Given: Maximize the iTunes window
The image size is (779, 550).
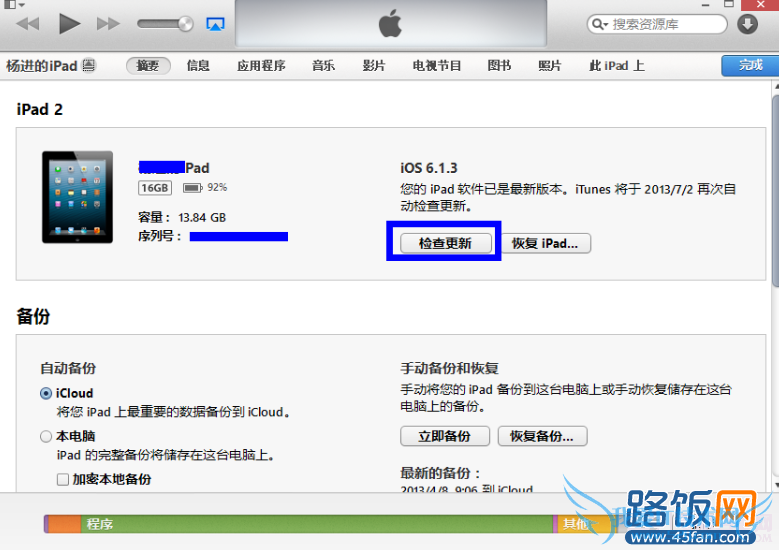Looking at the screenshot, I should (x=729, y=4).
